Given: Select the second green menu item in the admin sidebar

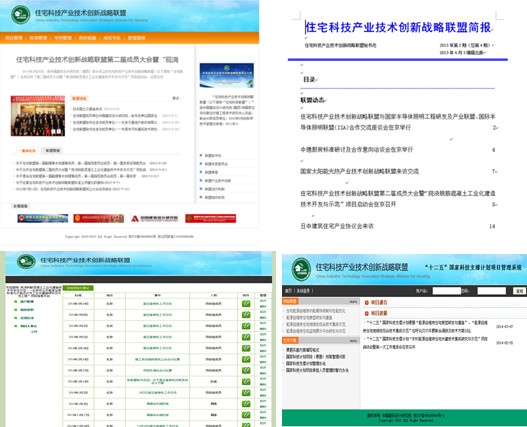Looking at the screenshot, I should [x=27, y=310].
